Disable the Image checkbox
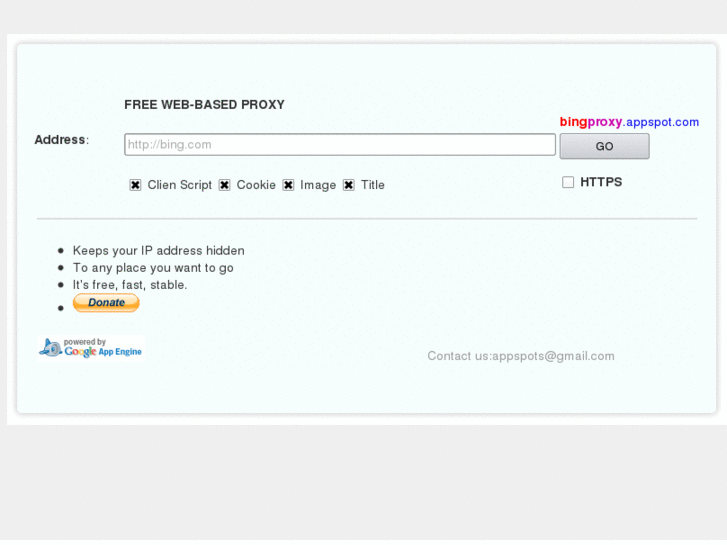This screenshot has height=545, width=727. 288,185
